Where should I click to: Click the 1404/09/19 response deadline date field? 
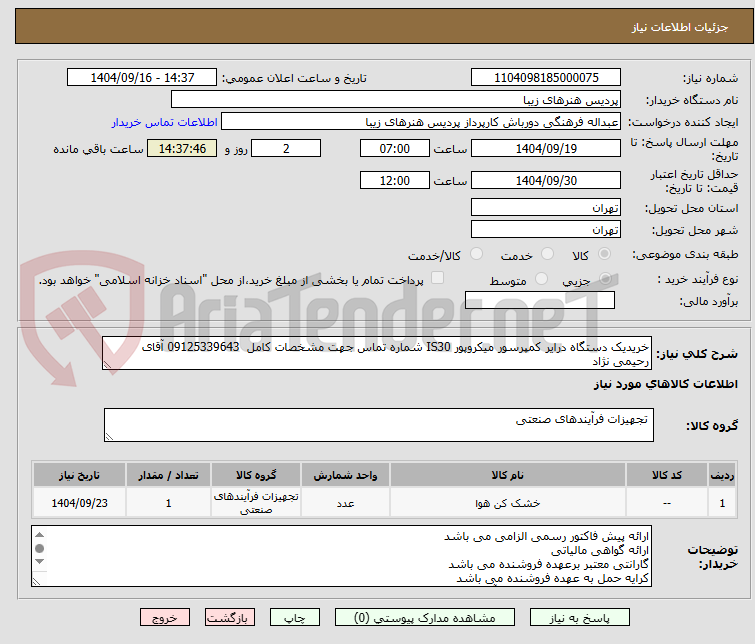pos(546,148)
